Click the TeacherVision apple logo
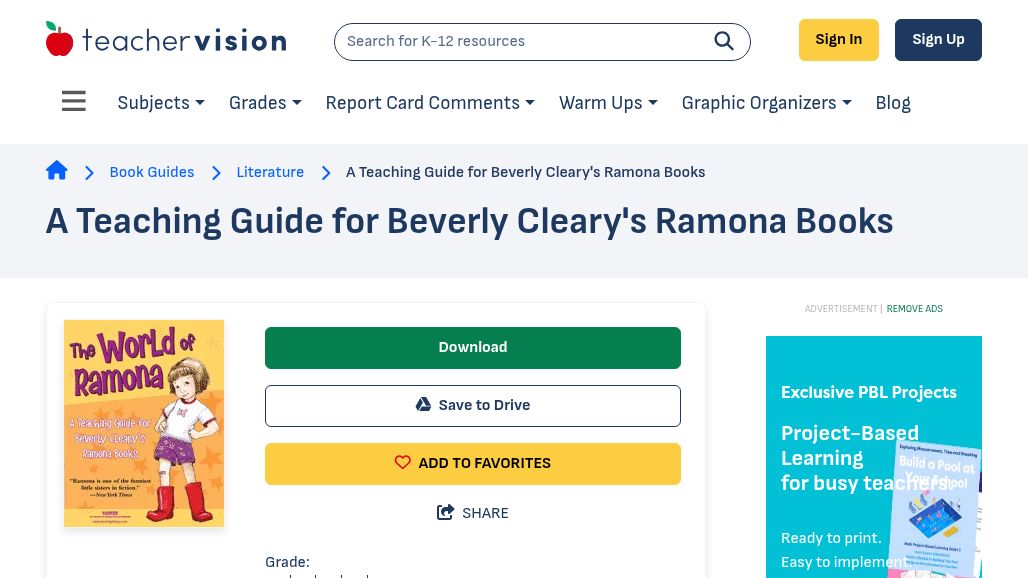Image resolution: width=1028 pixels, height=578 pixels. tap(60, 40)
